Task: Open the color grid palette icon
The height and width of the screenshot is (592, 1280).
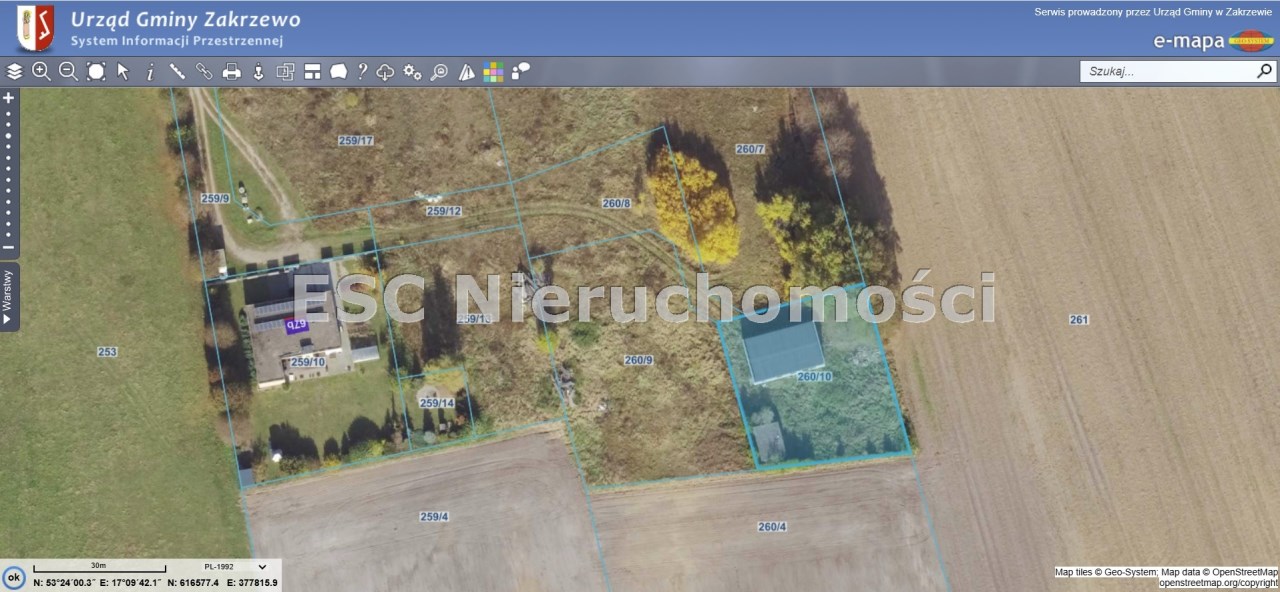Action: tap(493, 71)
